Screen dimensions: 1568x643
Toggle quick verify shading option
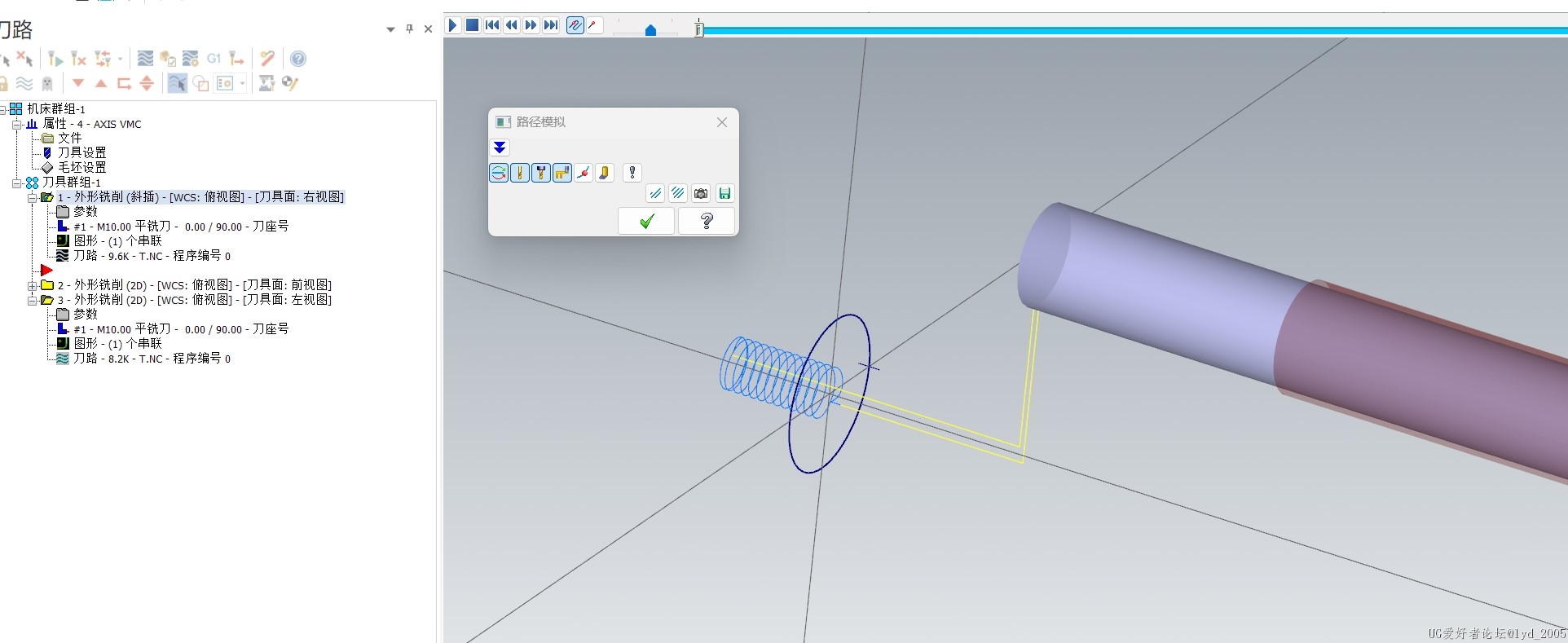(605, 173)
